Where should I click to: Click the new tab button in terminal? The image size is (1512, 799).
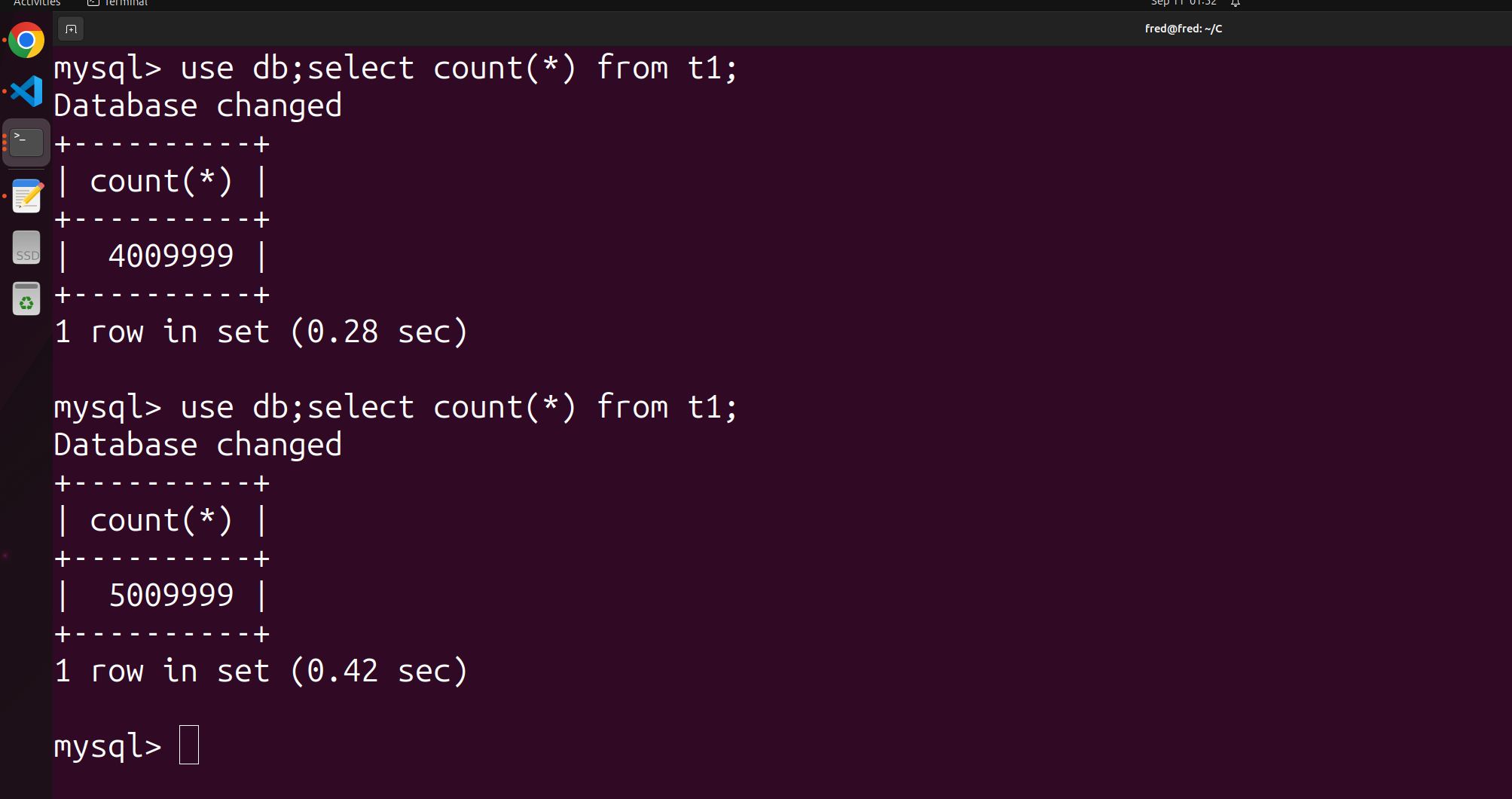click(71, 29)
